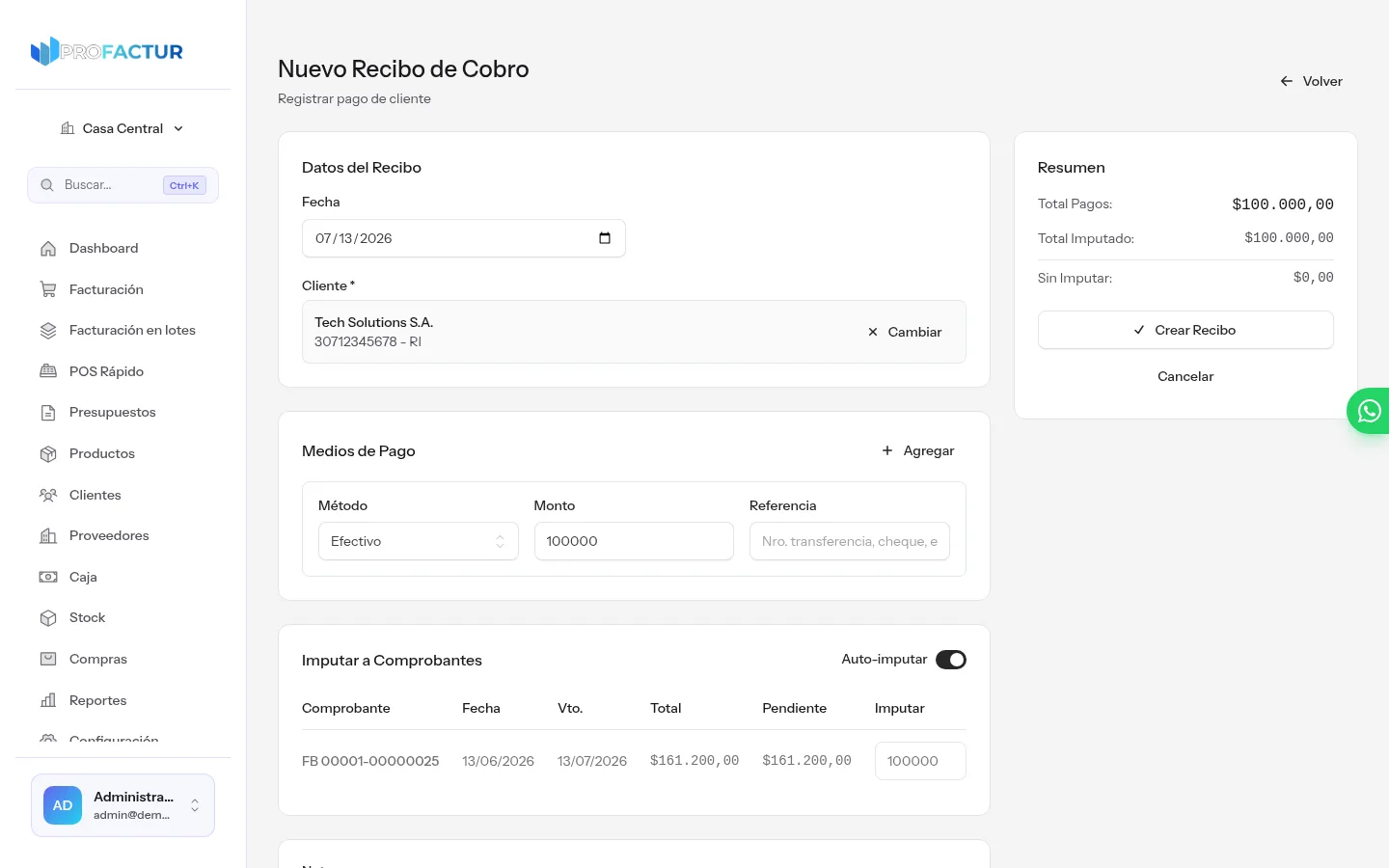Click the Compras inbox icon
The image size is (1389, 868).
pos(48,659)
